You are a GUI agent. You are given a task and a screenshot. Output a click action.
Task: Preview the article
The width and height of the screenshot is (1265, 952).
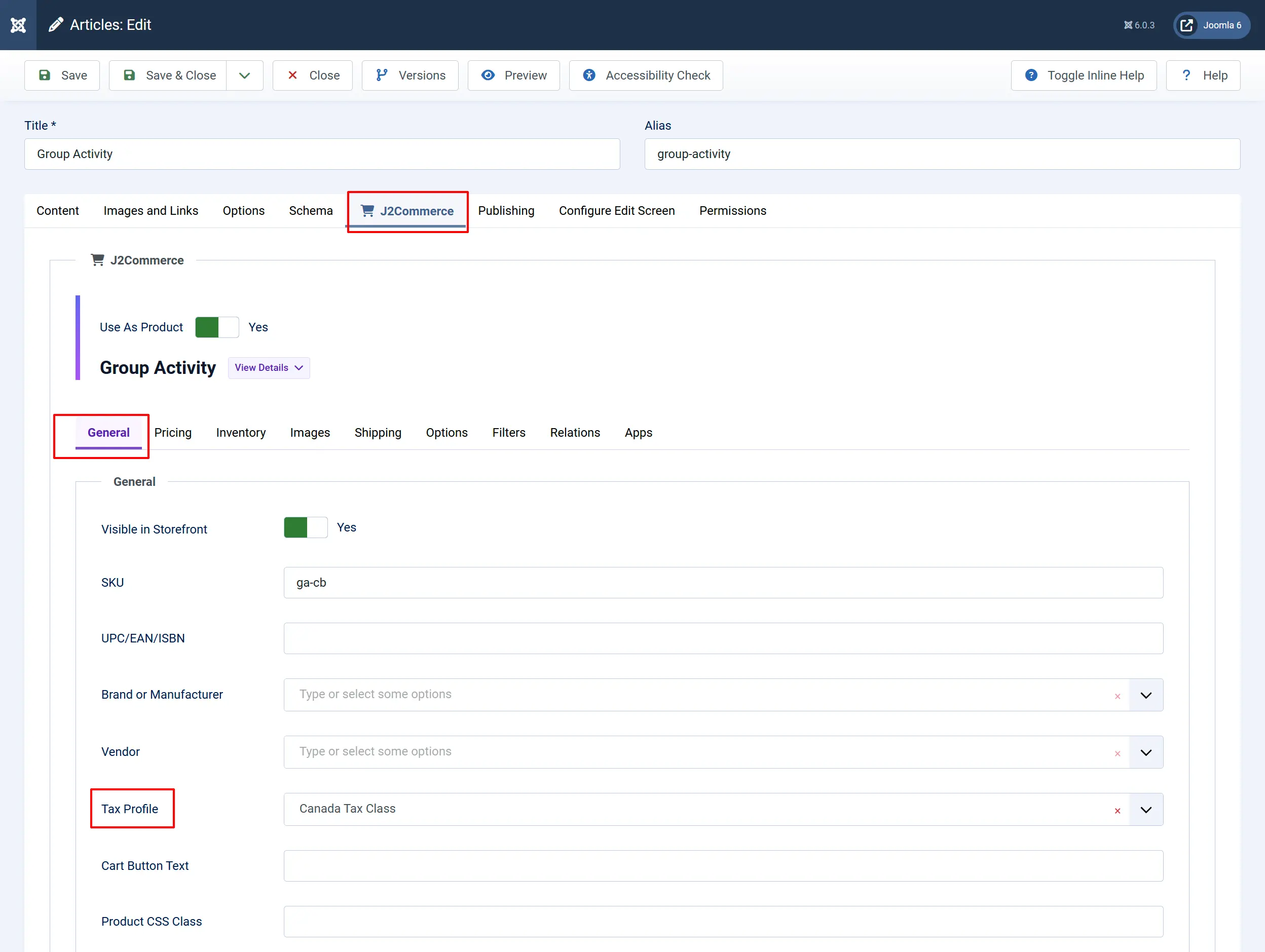[513, 75]
